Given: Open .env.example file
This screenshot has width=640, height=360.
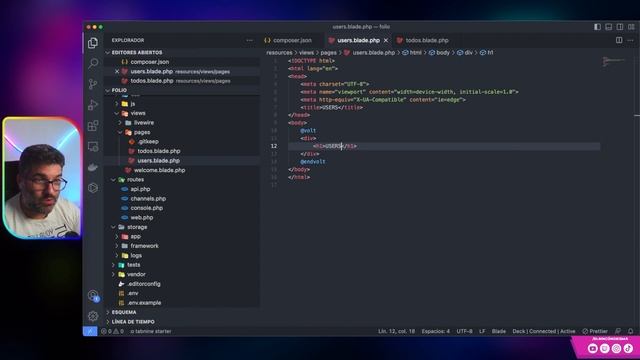Looking at the screenshot, I should pos(144,303).
